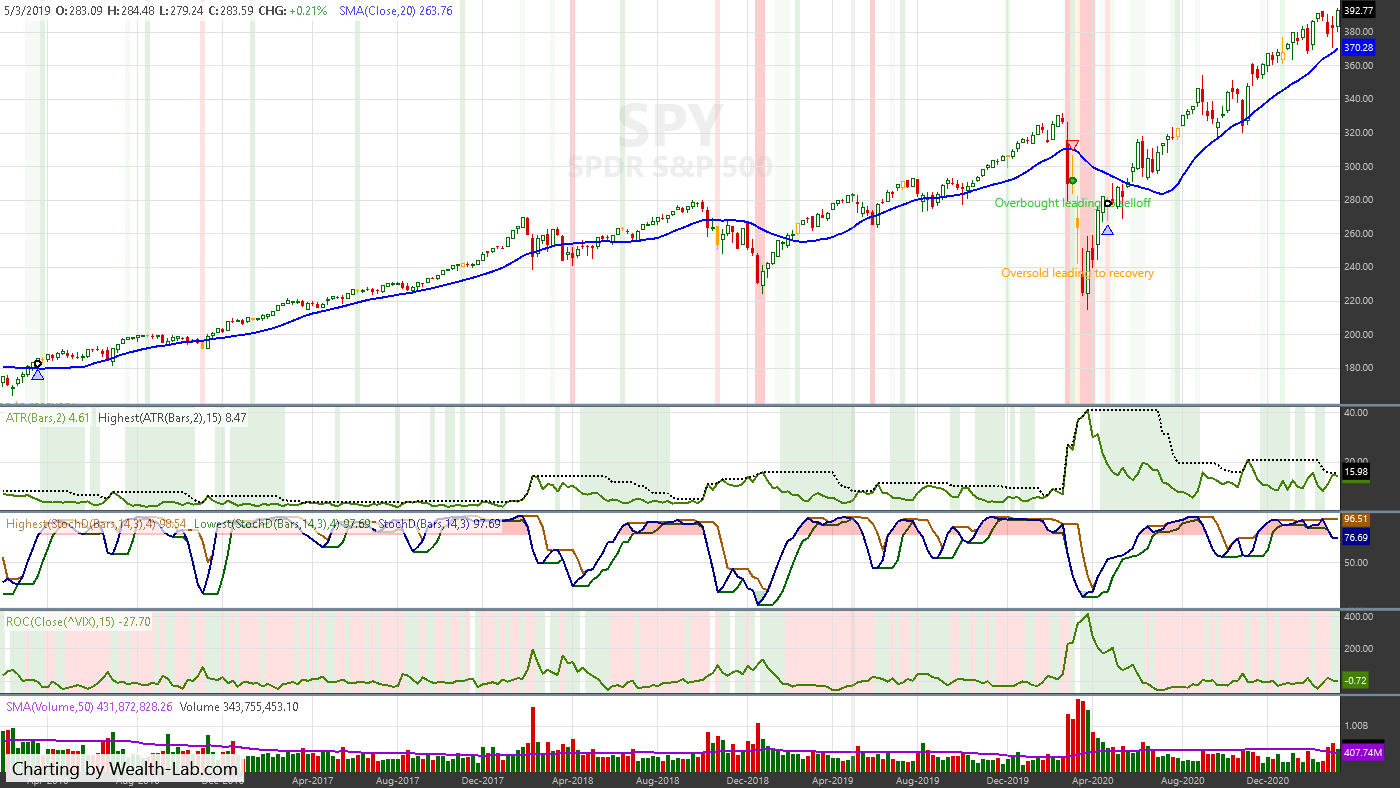Image resolution: width=1400 pixels, height=788 pixels.
Task: Click the black circle marker at the chart's 2016 start
Action: [x=38, y=363]
